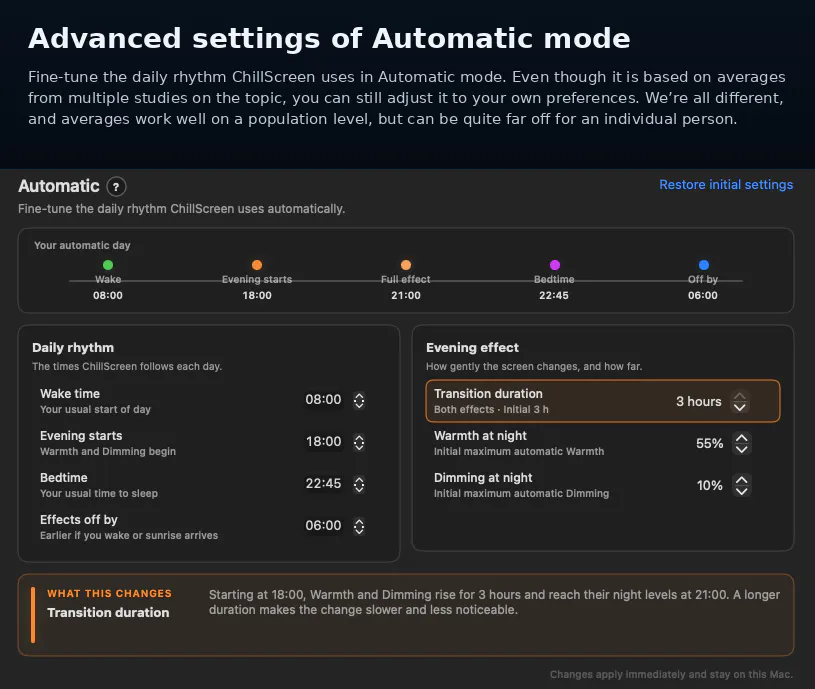Click the Wake time label in Daily rhythm

70,394
